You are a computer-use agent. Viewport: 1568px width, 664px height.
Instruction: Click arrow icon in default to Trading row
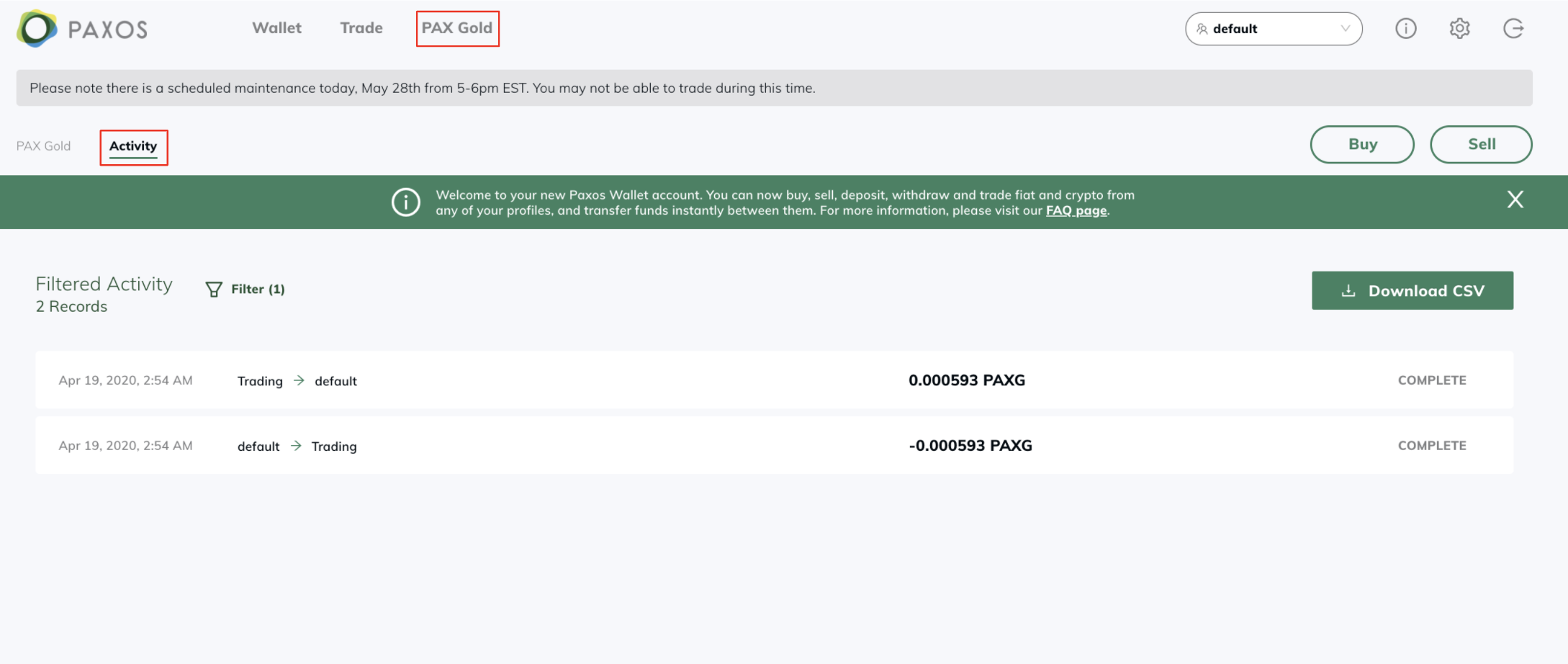tap(296, 446)
